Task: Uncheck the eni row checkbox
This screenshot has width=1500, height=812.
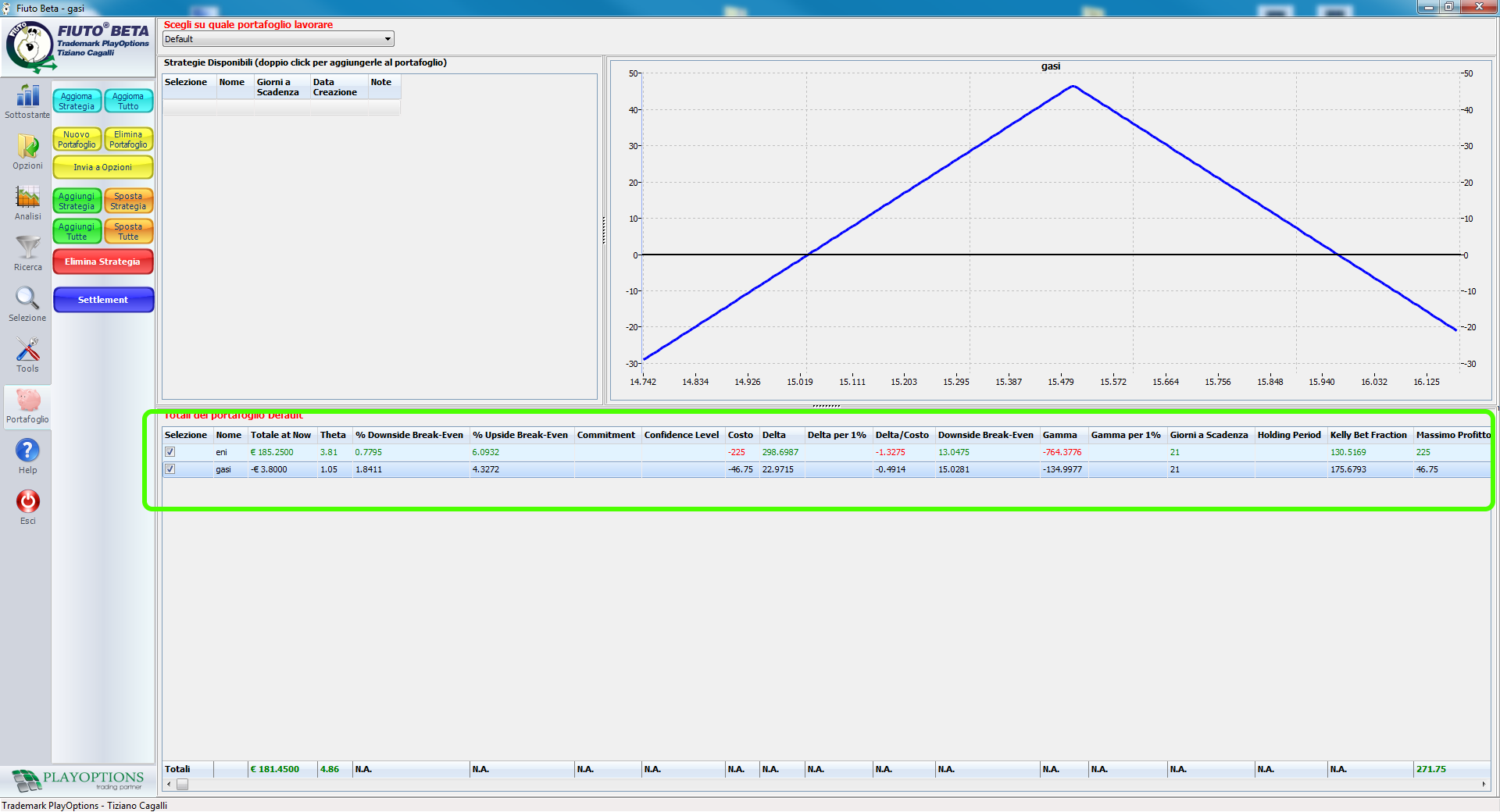Action: (x=170, y=452)
